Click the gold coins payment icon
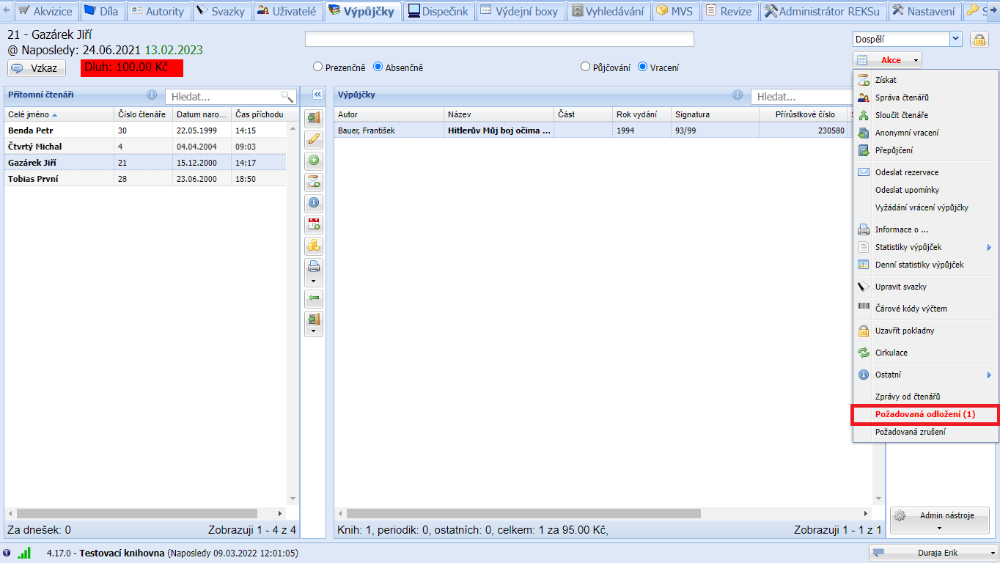Image resolution: width=1000 pixels, height=563 pixels. tap(313, 246)
